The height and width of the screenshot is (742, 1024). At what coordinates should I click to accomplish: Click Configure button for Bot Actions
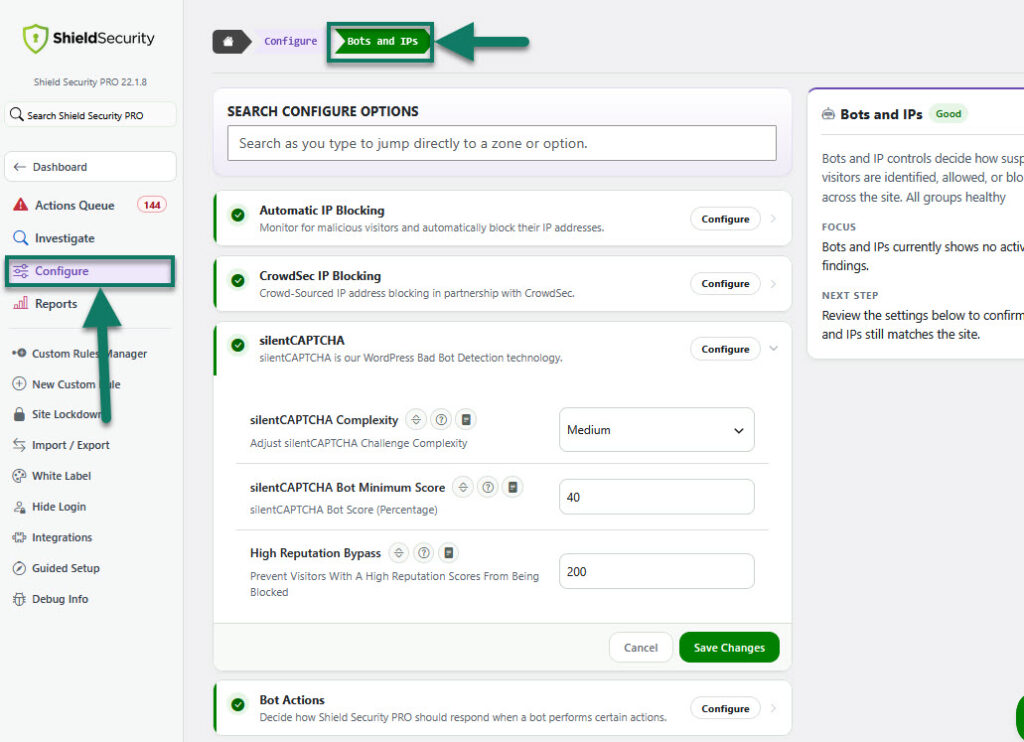click(x=725, y=708)
